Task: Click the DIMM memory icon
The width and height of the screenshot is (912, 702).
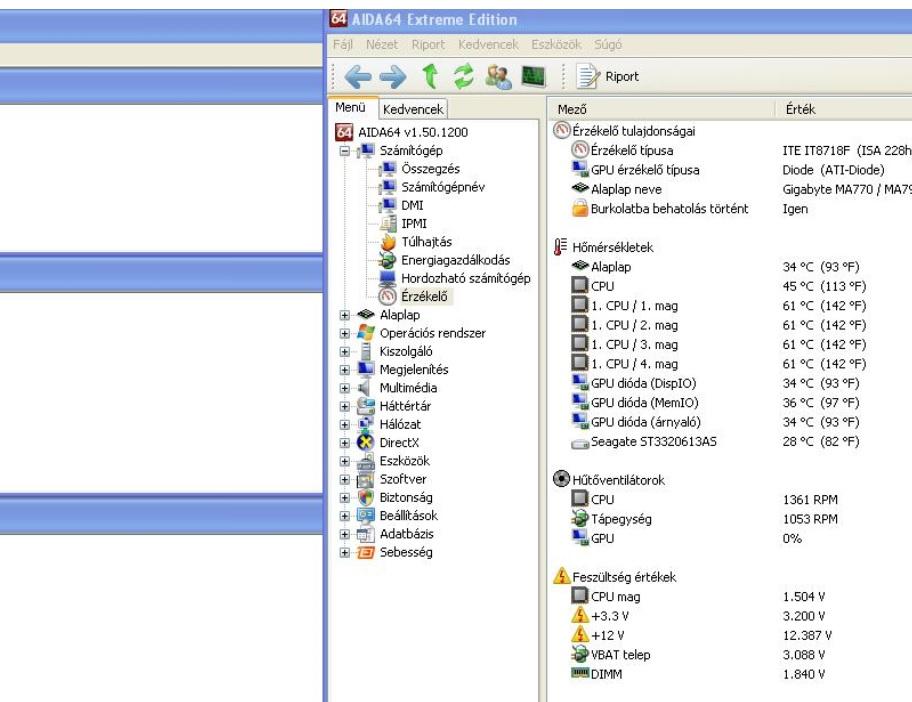Action: 580,673
